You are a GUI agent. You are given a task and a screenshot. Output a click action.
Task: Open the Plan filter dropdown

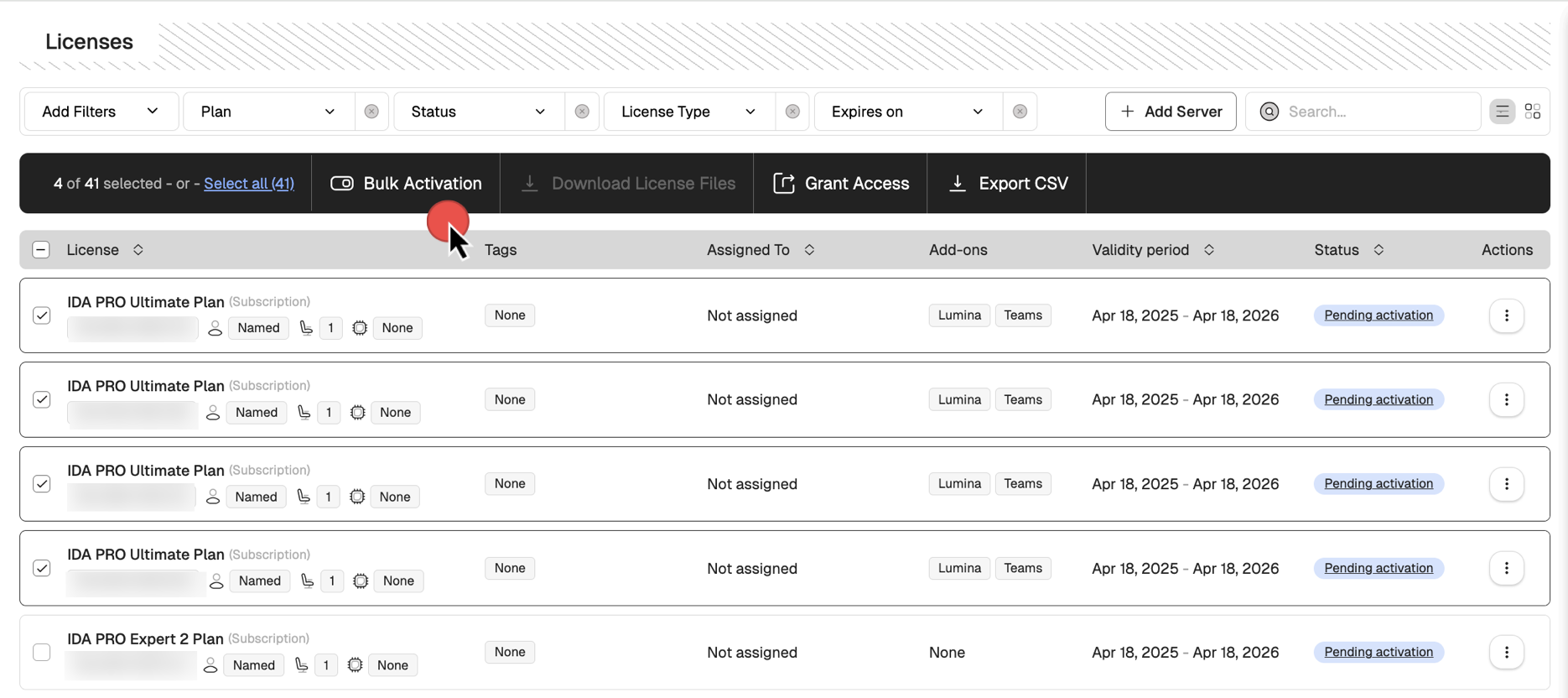click(x=268, y=112)
